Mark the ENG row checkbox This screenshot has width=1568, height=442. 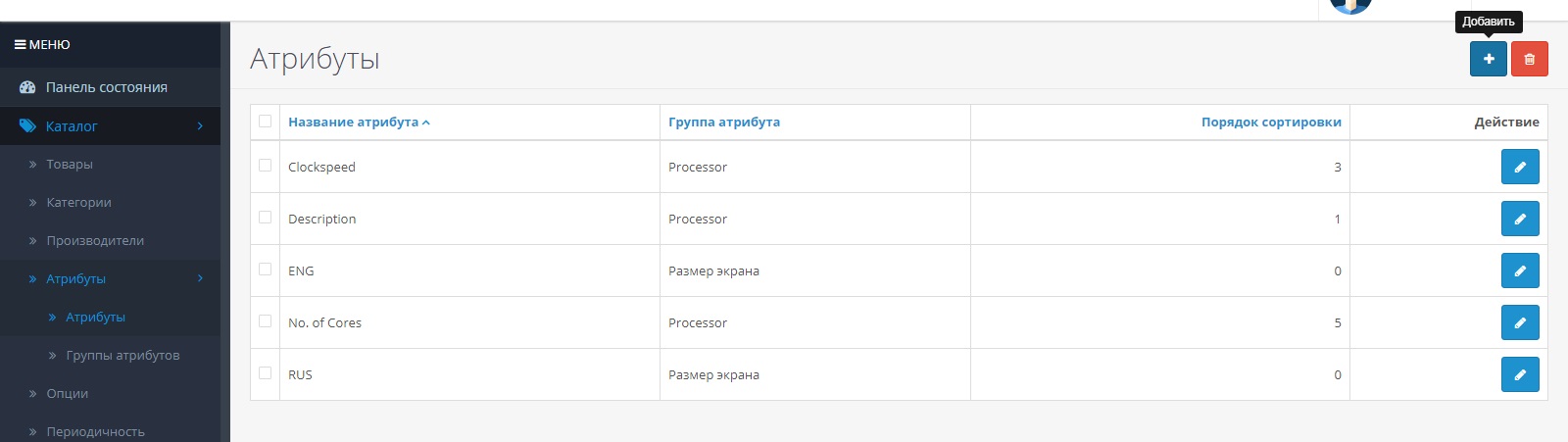click(265, 270)
